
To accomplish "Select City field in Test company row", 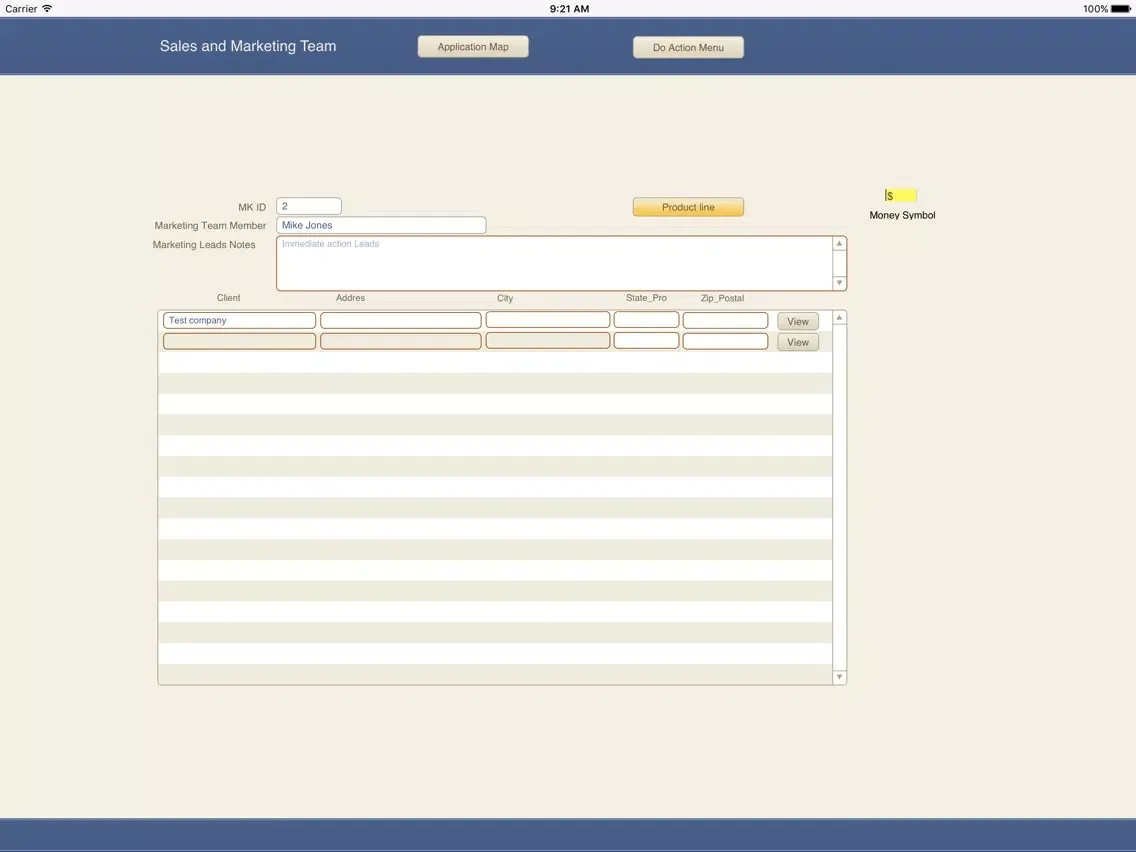I will [x=548, y=320].
